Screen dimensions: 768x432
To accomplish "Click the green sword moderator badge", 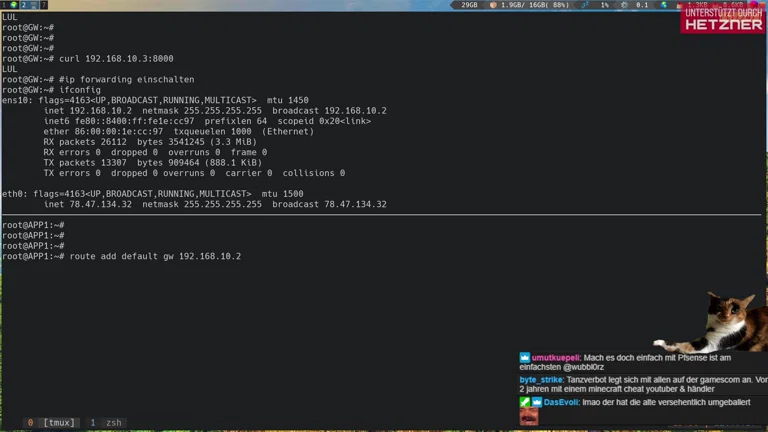I will (525, 402).
